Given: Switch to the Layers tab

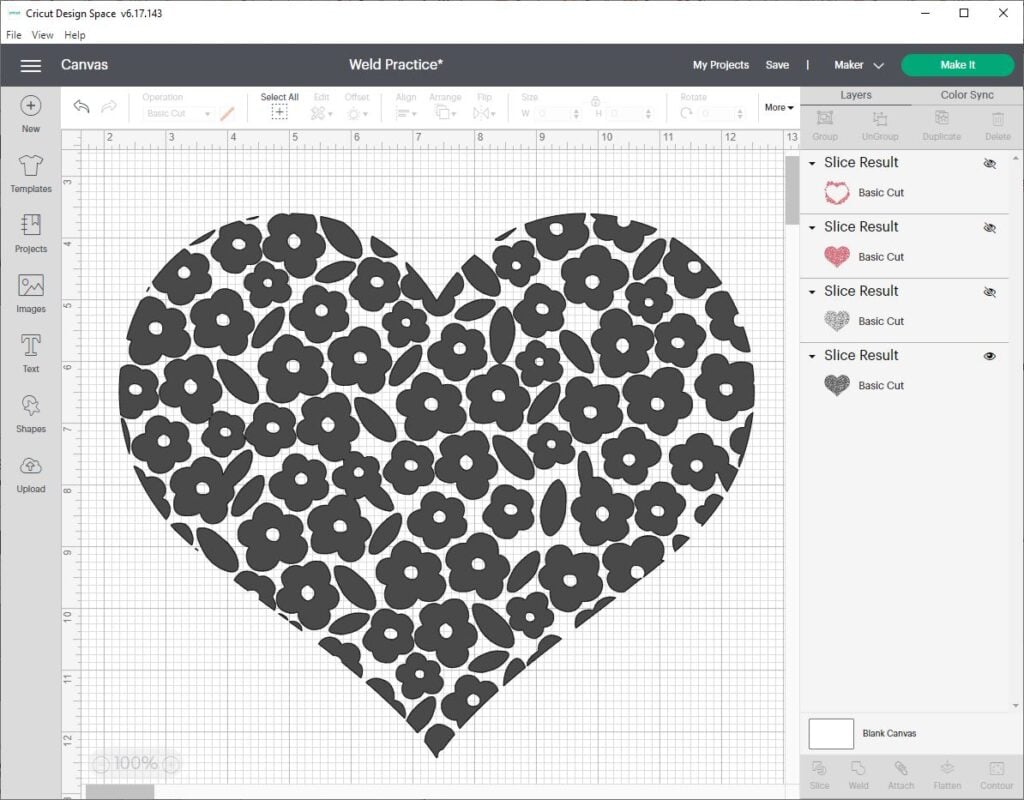Looking at the screenshot, I should pyautogui.click(x=856, y=95).
